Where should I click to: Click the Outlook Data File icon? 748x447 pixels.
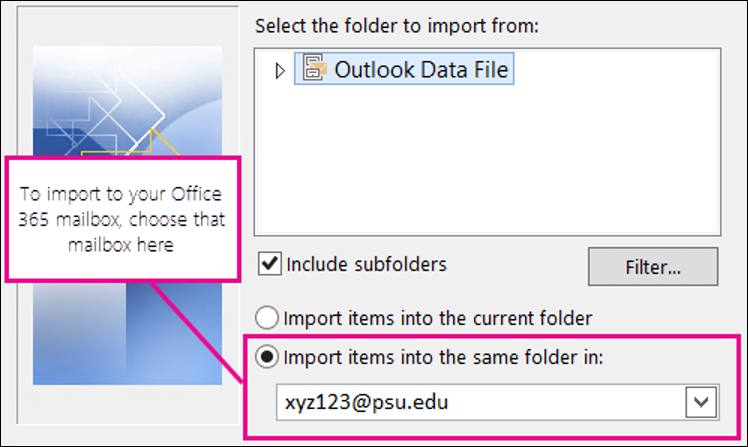click(x=314, y=70)
